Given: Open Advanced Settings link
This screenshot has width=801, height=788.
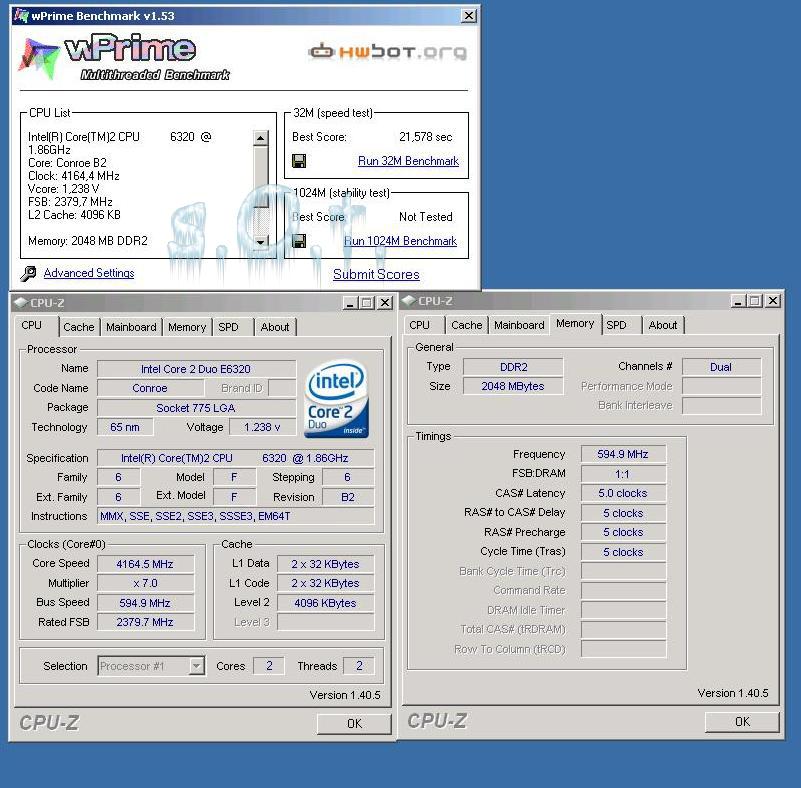Looking at the screenshot, I should pos(89,273).
